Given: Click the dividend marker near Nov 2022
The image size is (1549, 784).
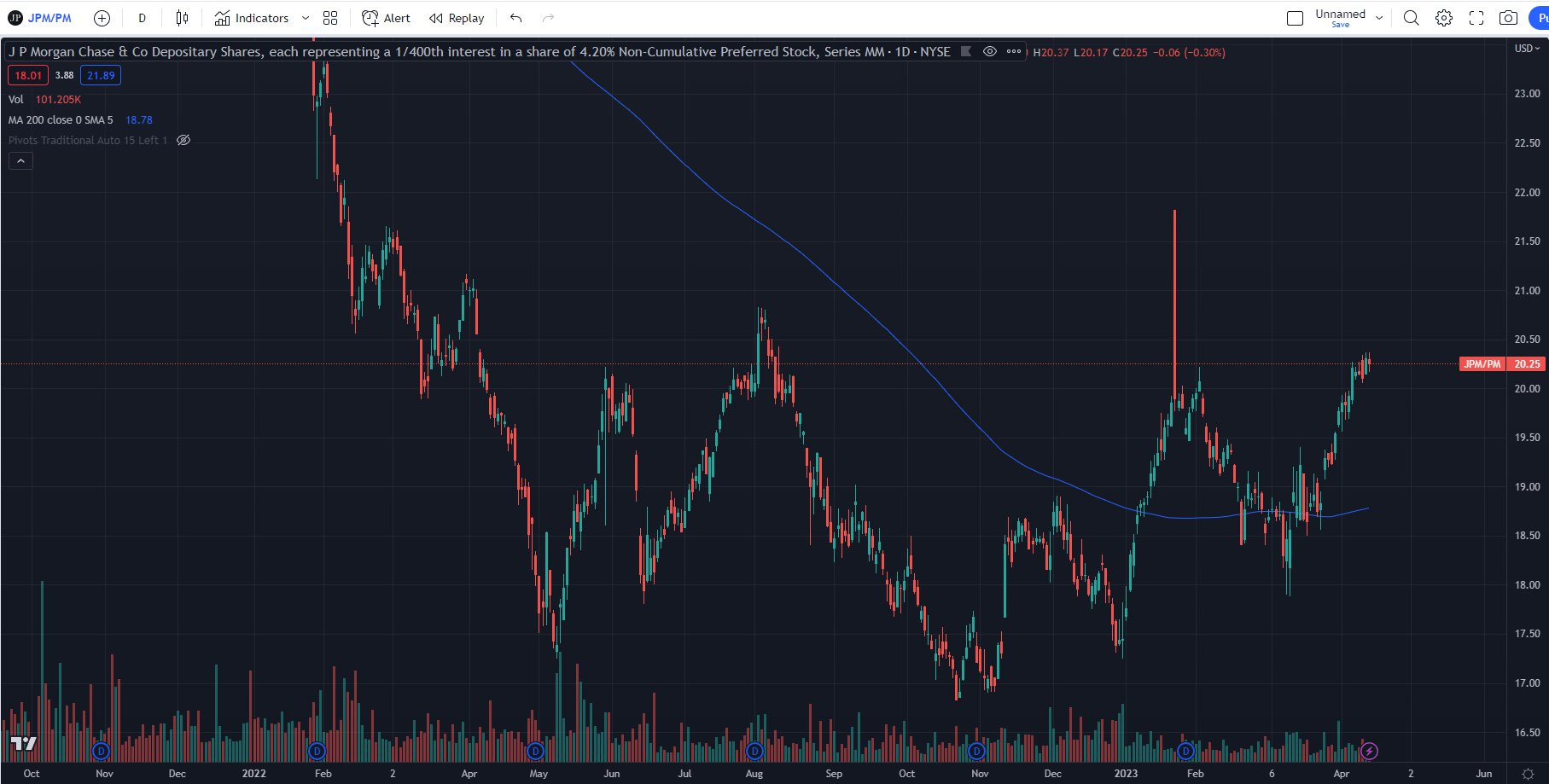Looking at the screenshot, I should (x=976, y=752).
